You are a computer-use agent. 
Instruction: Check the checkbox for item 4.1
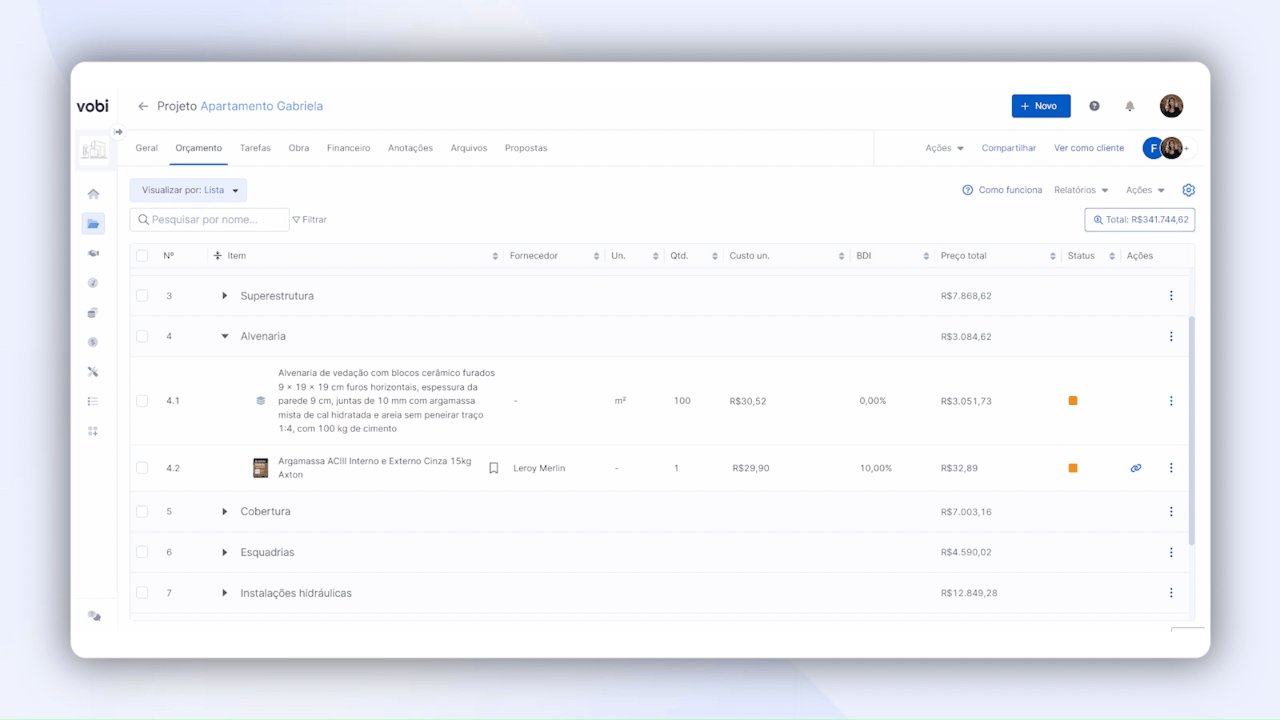tap(142, 401)
